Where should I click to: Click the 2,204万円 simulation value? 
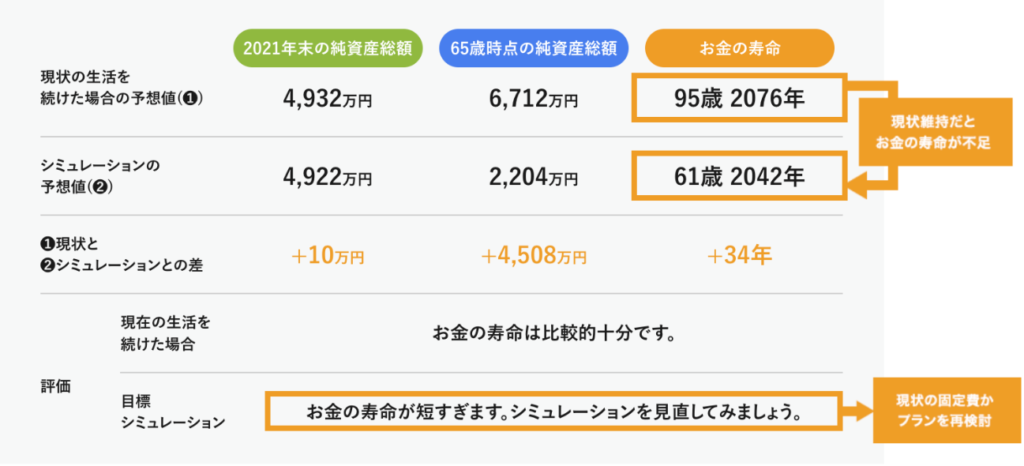(x=534, y=176)
